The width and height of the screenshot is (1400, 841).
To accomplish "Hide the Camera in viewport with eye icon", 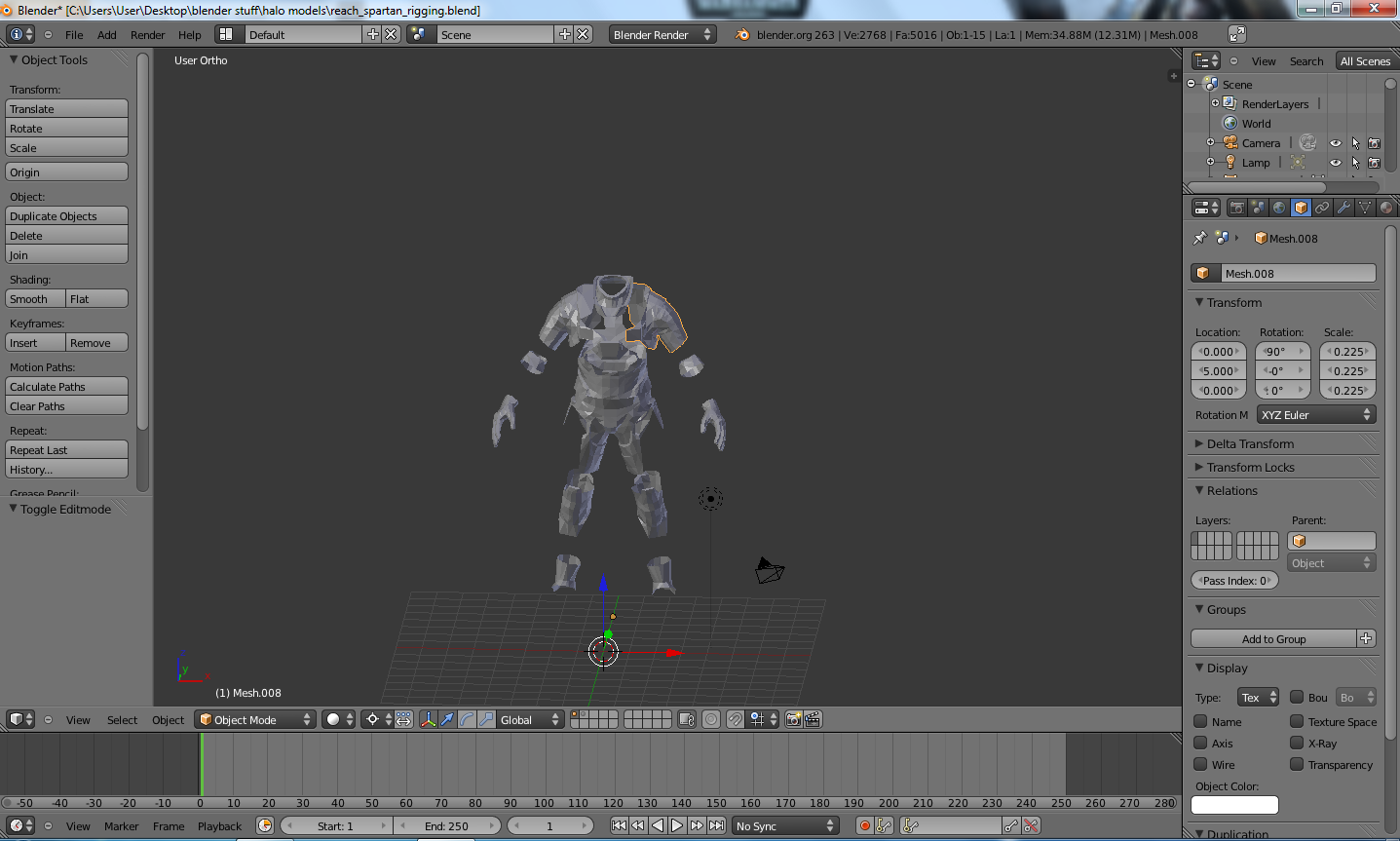I will [x=1336, y=143].
